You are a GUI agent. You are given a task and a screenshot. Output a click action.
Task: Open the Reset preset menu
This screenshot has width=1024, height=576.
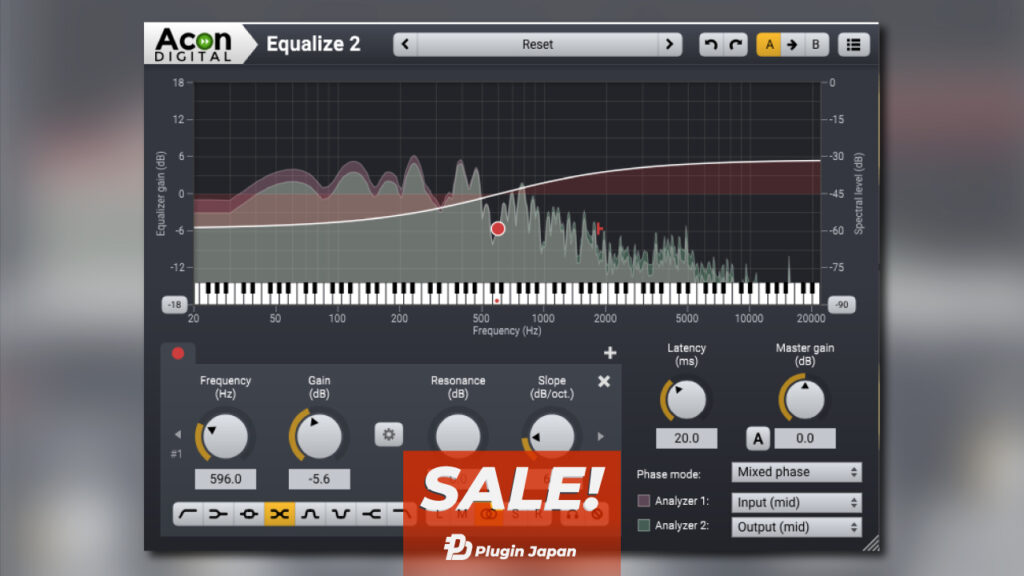[537, 44]
